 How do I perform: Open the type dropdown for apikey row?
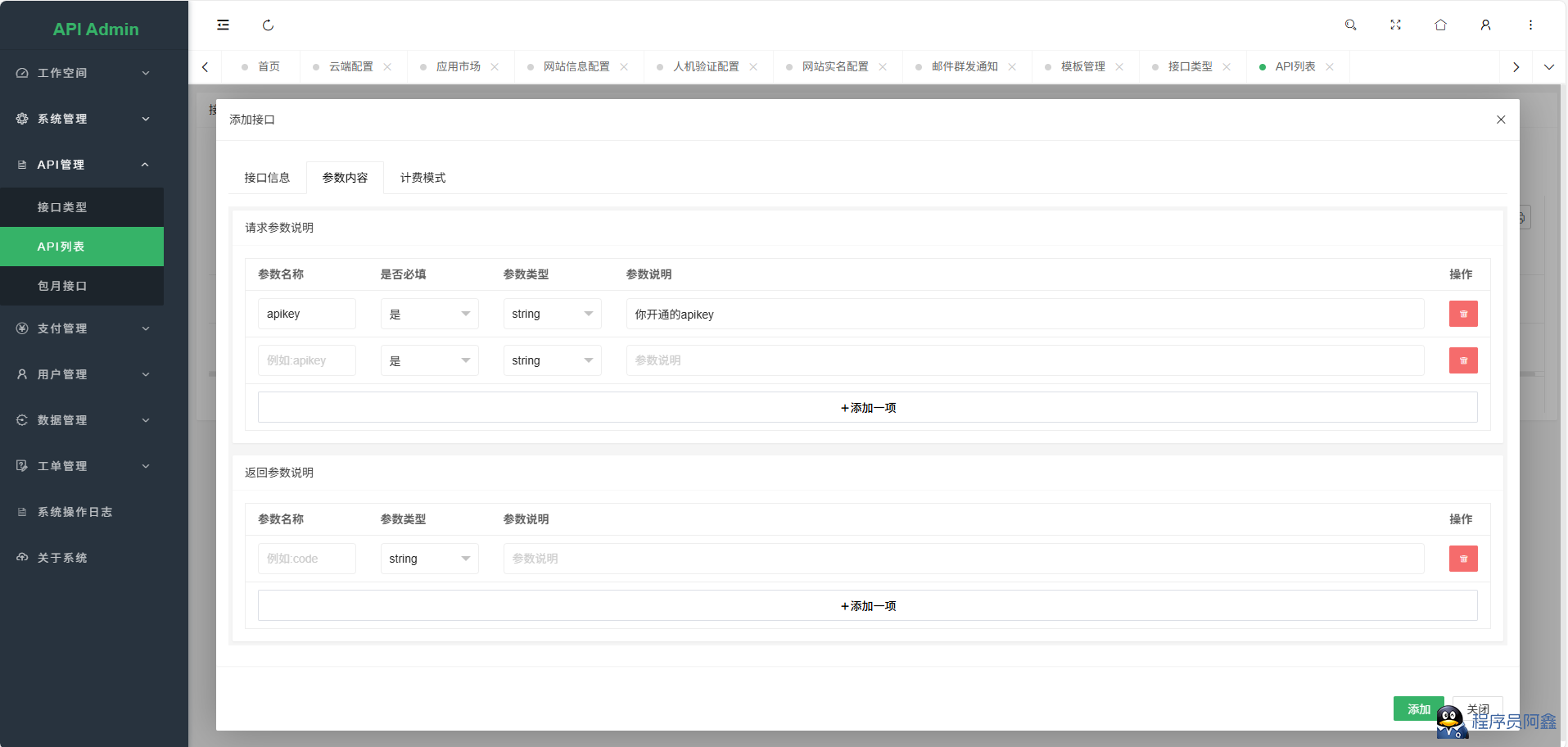click(x=552, y=314)
